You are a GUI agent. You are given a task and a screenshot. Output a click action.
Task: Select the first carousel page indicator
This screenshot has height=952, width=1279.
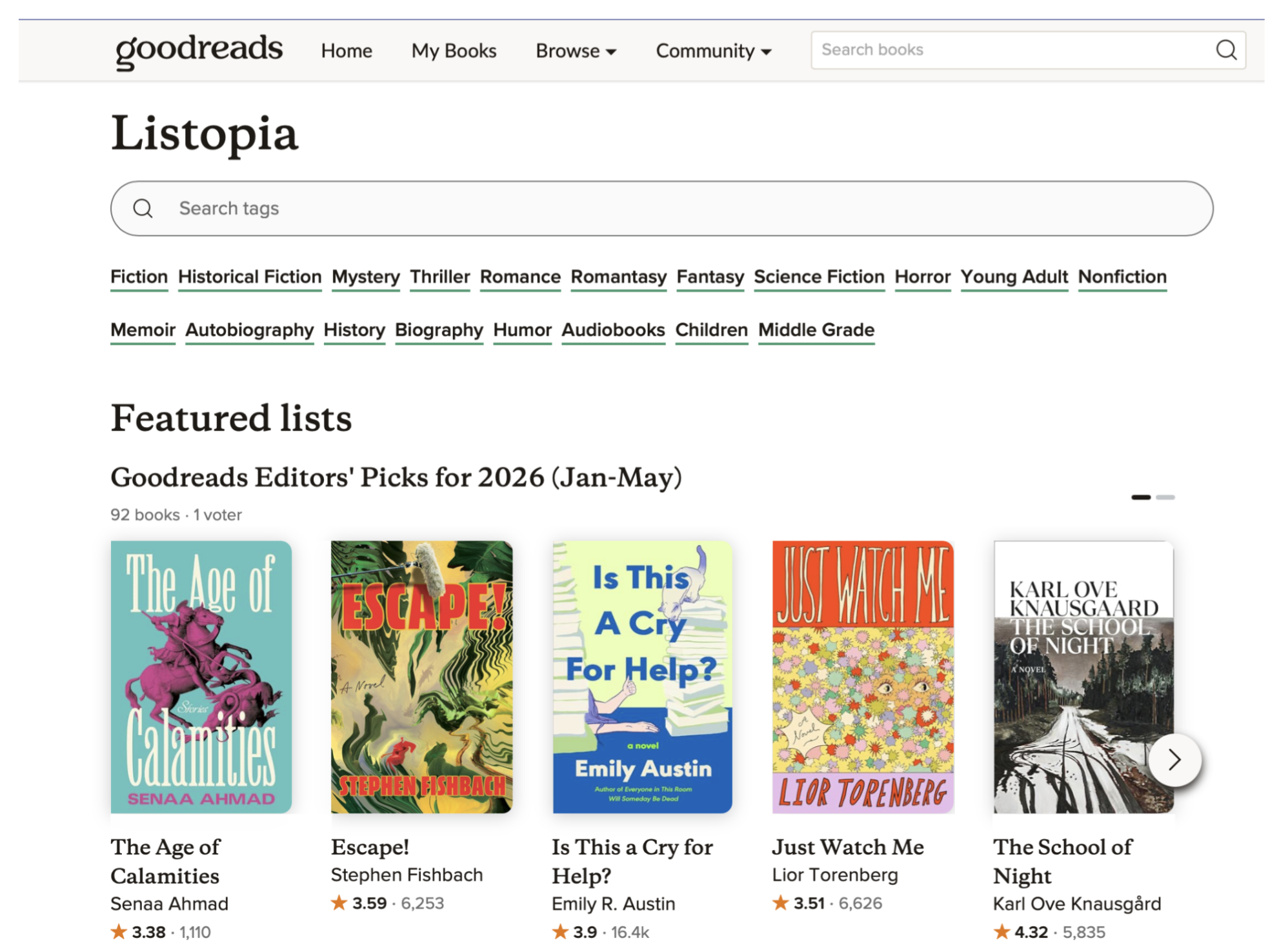(x=1141, y=497)
